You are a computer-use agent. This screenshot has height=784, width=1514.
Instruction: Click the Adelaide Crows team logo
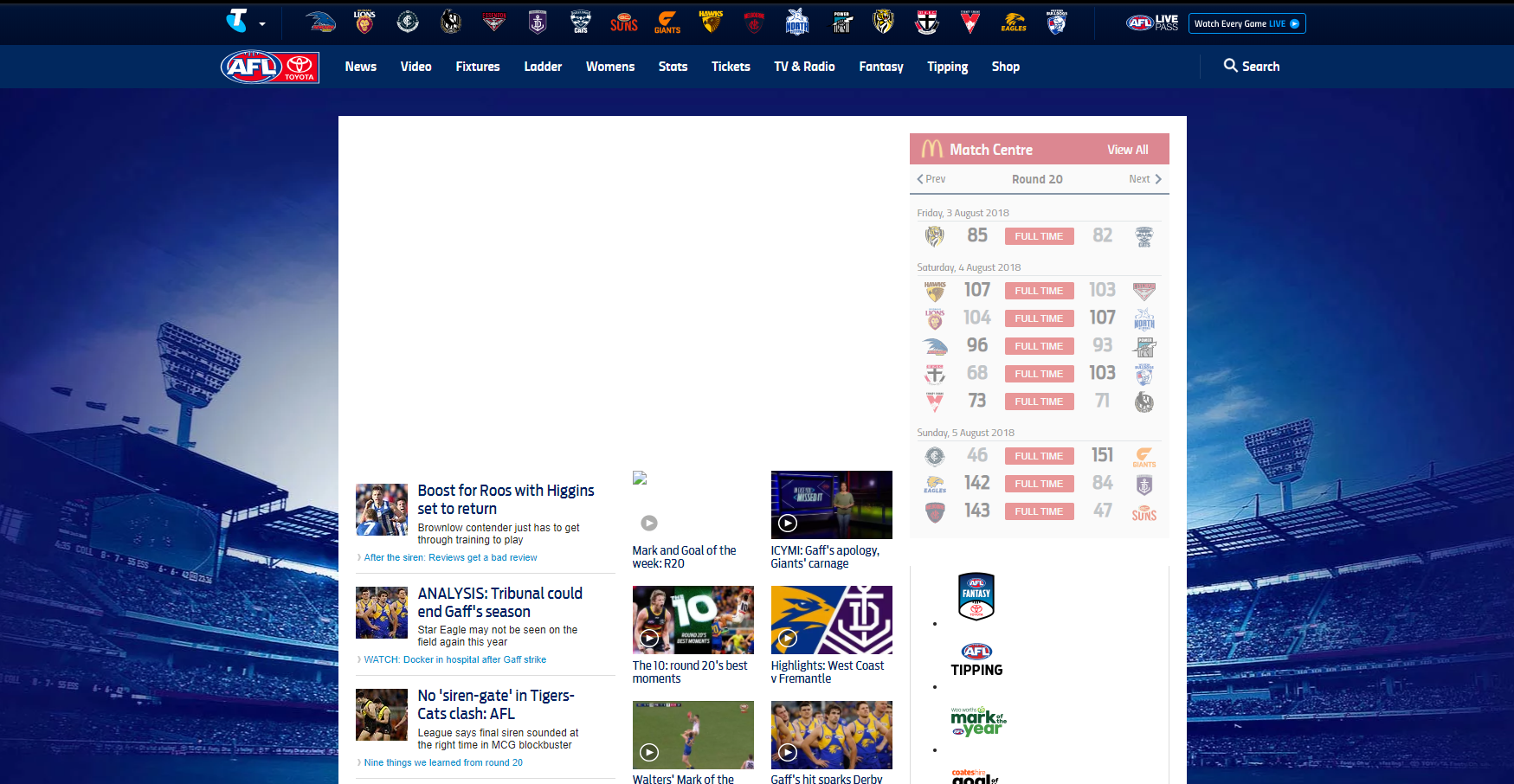point(320,22)
